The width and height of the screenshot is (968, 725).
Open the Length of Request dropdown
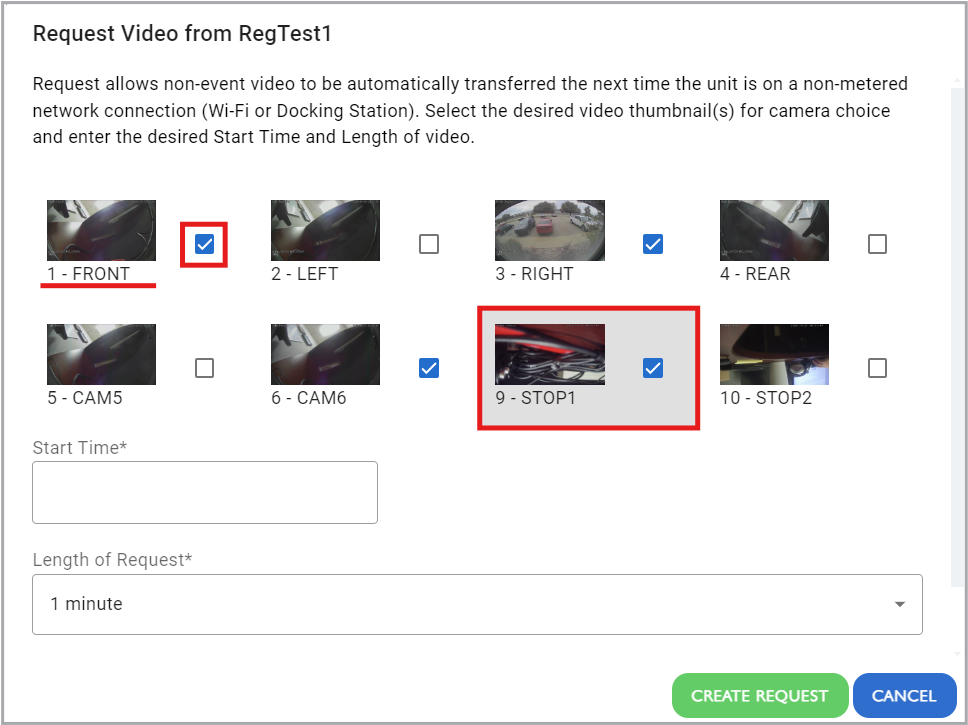tap(477, 604)
